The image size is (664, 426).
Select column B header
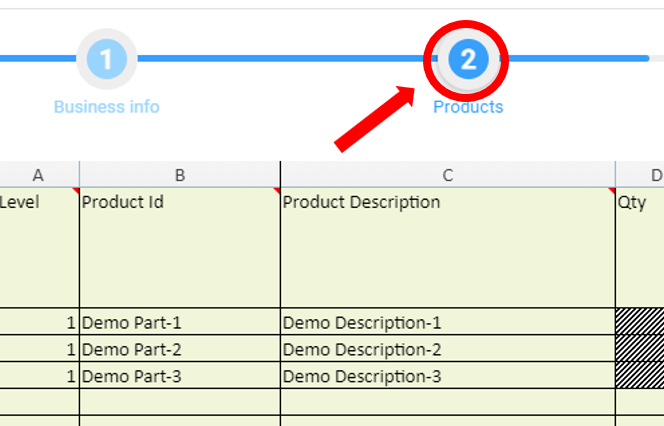[x=180, y=175]
